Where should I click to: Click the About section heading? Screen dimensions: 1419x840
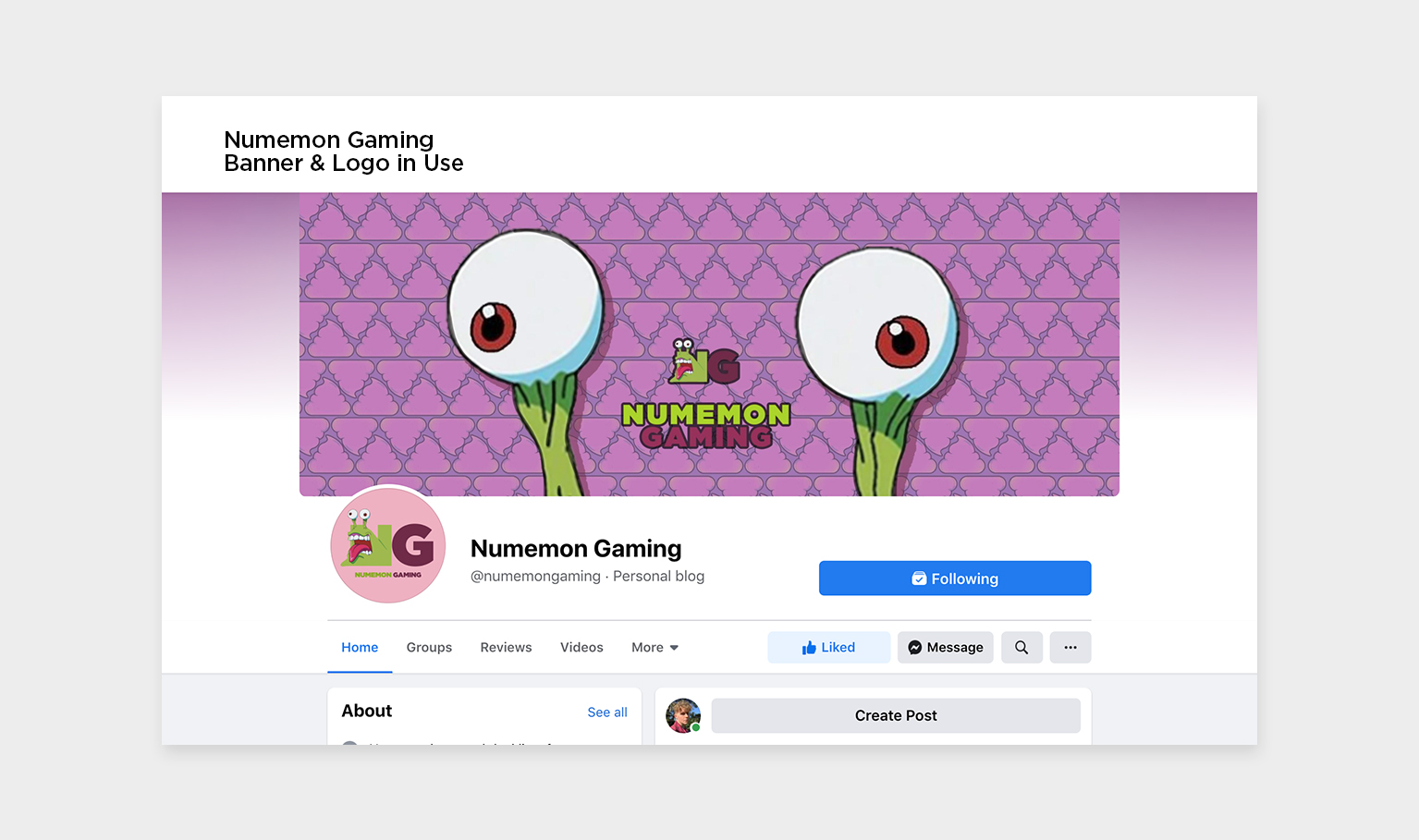[x=367, y=711]
